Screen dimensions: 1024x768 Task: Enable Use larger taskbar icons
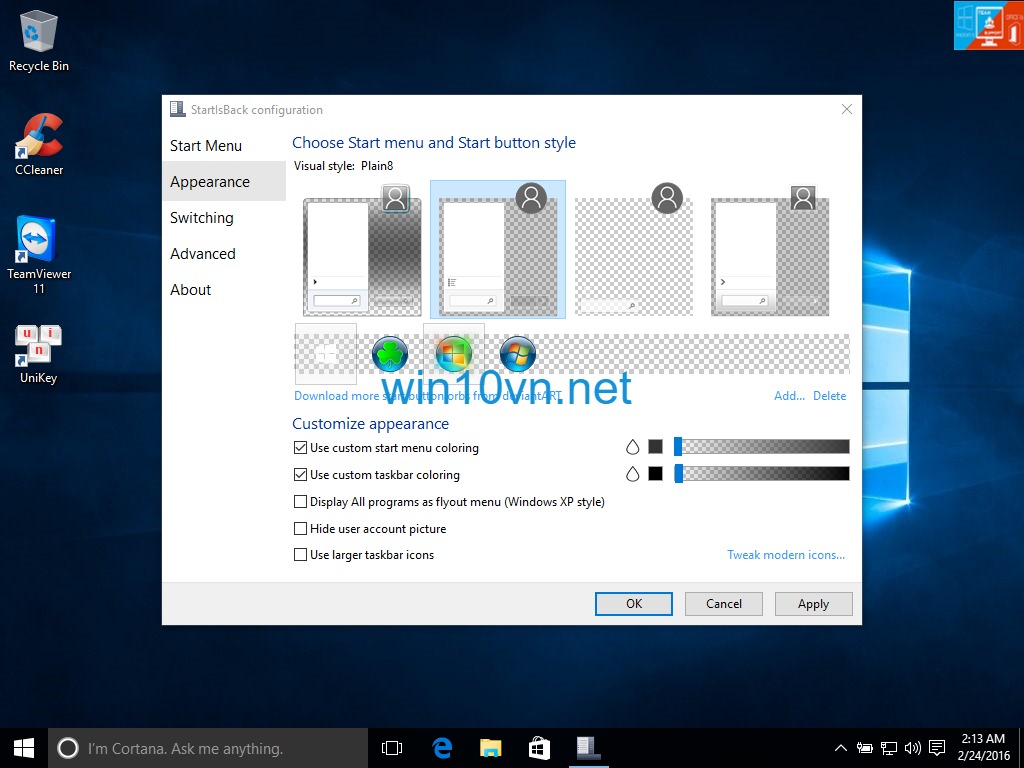(300, 554)
